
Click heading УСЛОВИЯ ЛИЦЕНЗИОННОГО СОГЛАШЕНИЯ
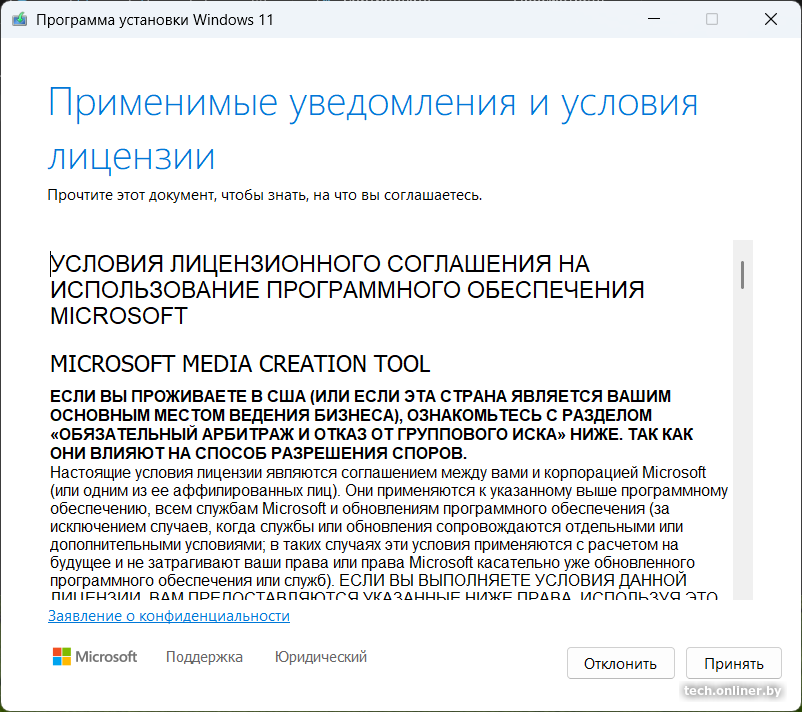coord(347,290)
